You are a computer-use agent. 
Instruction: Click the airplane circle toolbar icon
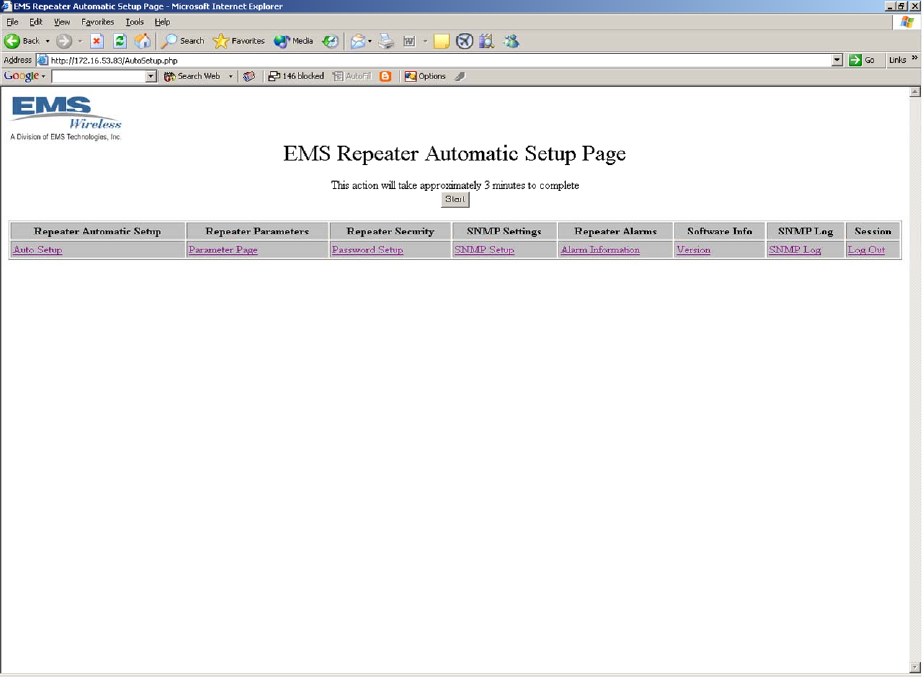tap(465, 41)
